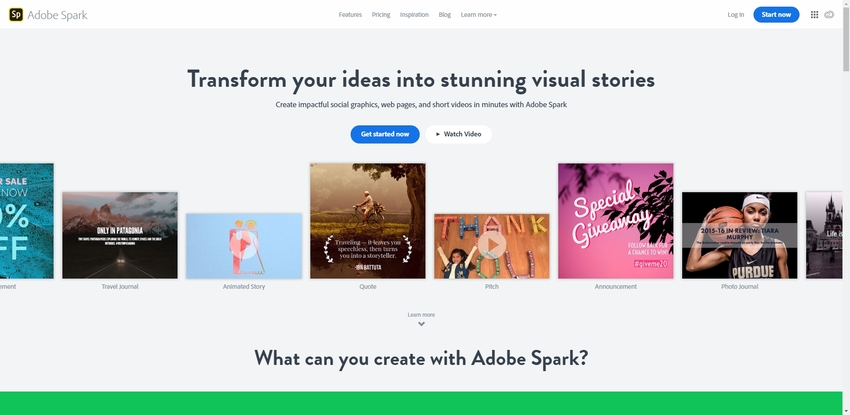Click the down chevron below Learn more
This screenshot has width=850, height=415.
421,324
